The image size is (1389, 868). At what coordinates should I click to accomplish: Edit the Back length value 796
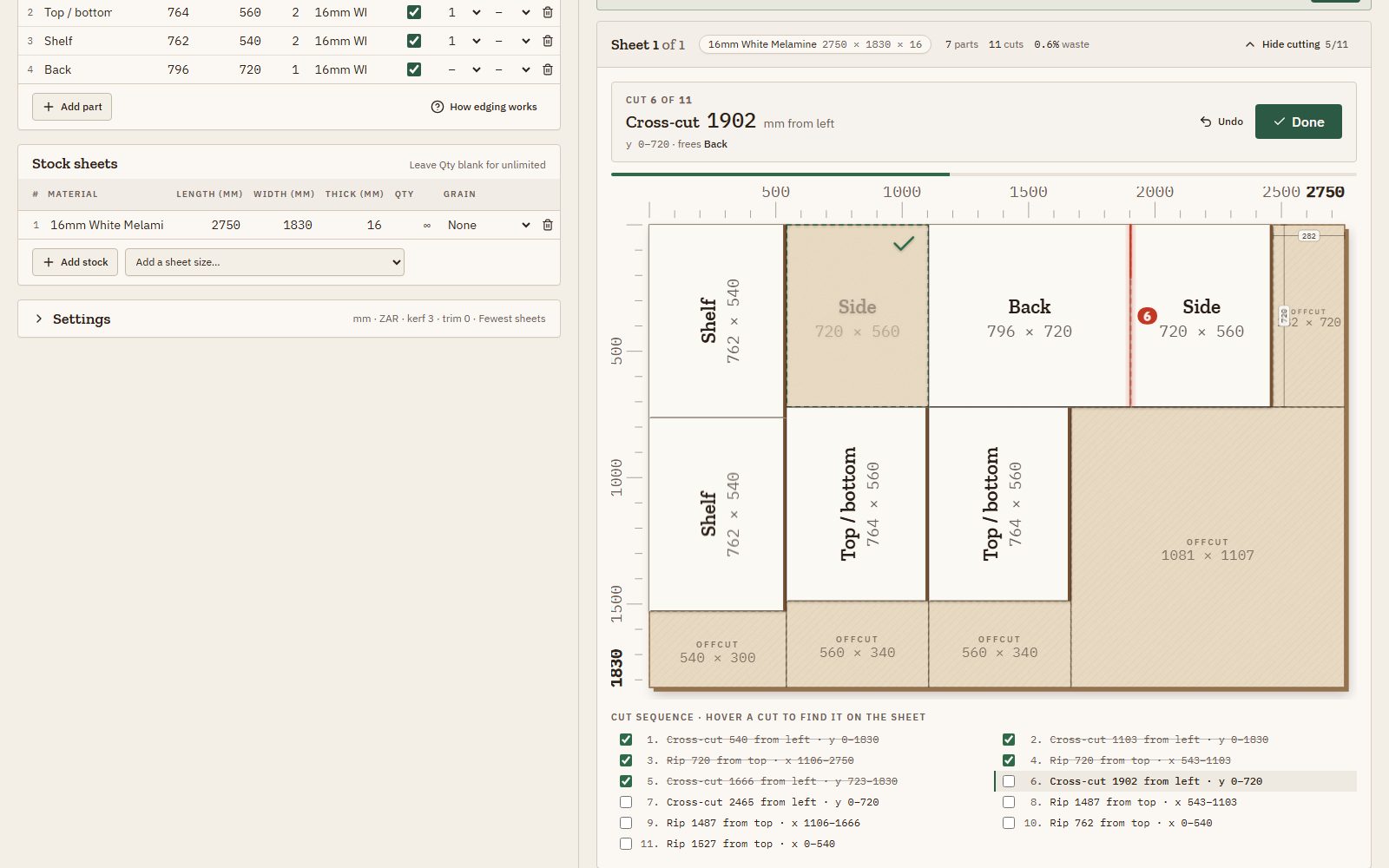coord(178,69)
